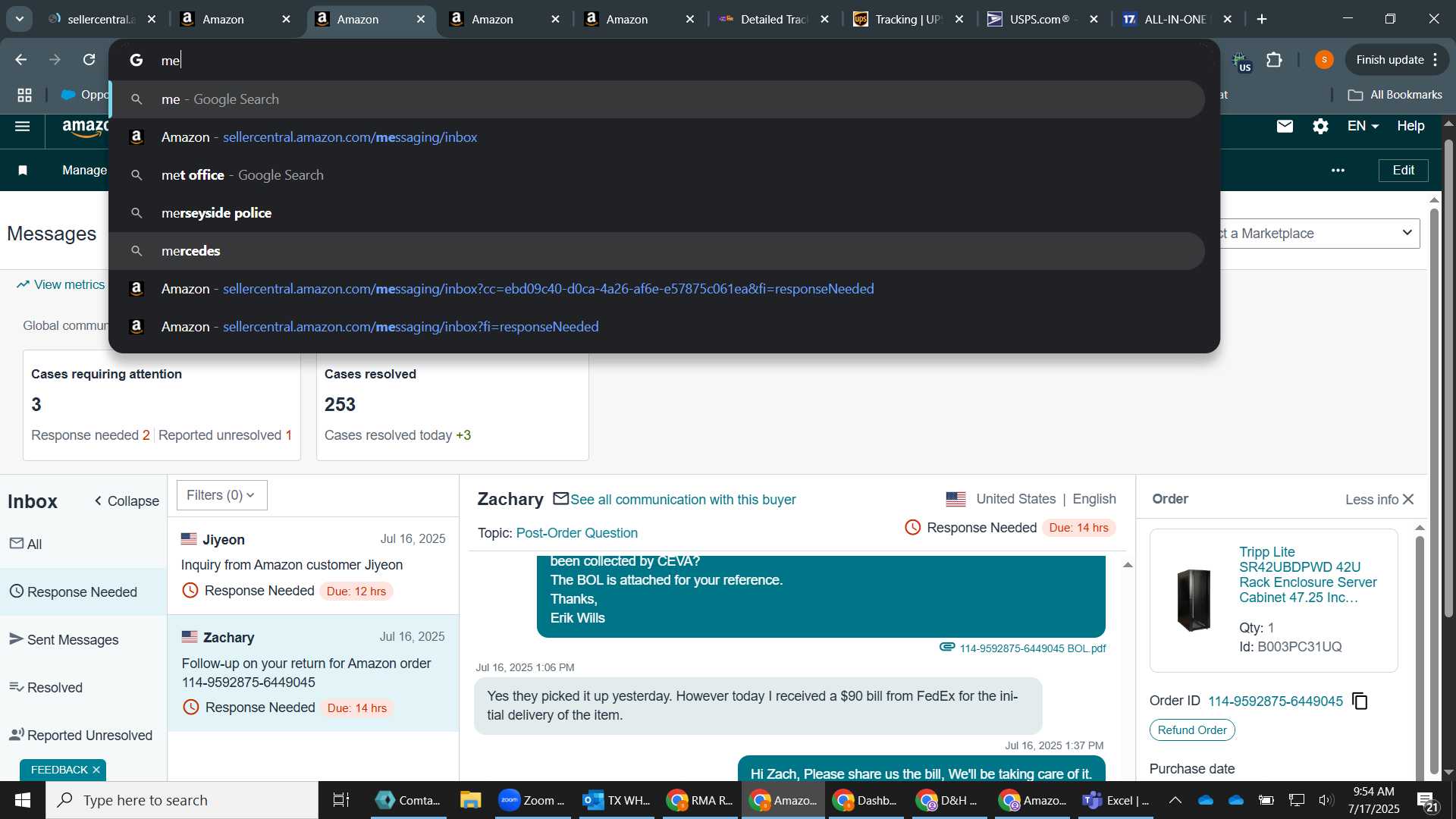This screenshot has width=1456, height=819.
Task: Open the Help link
Action: tap(1410, 127)
